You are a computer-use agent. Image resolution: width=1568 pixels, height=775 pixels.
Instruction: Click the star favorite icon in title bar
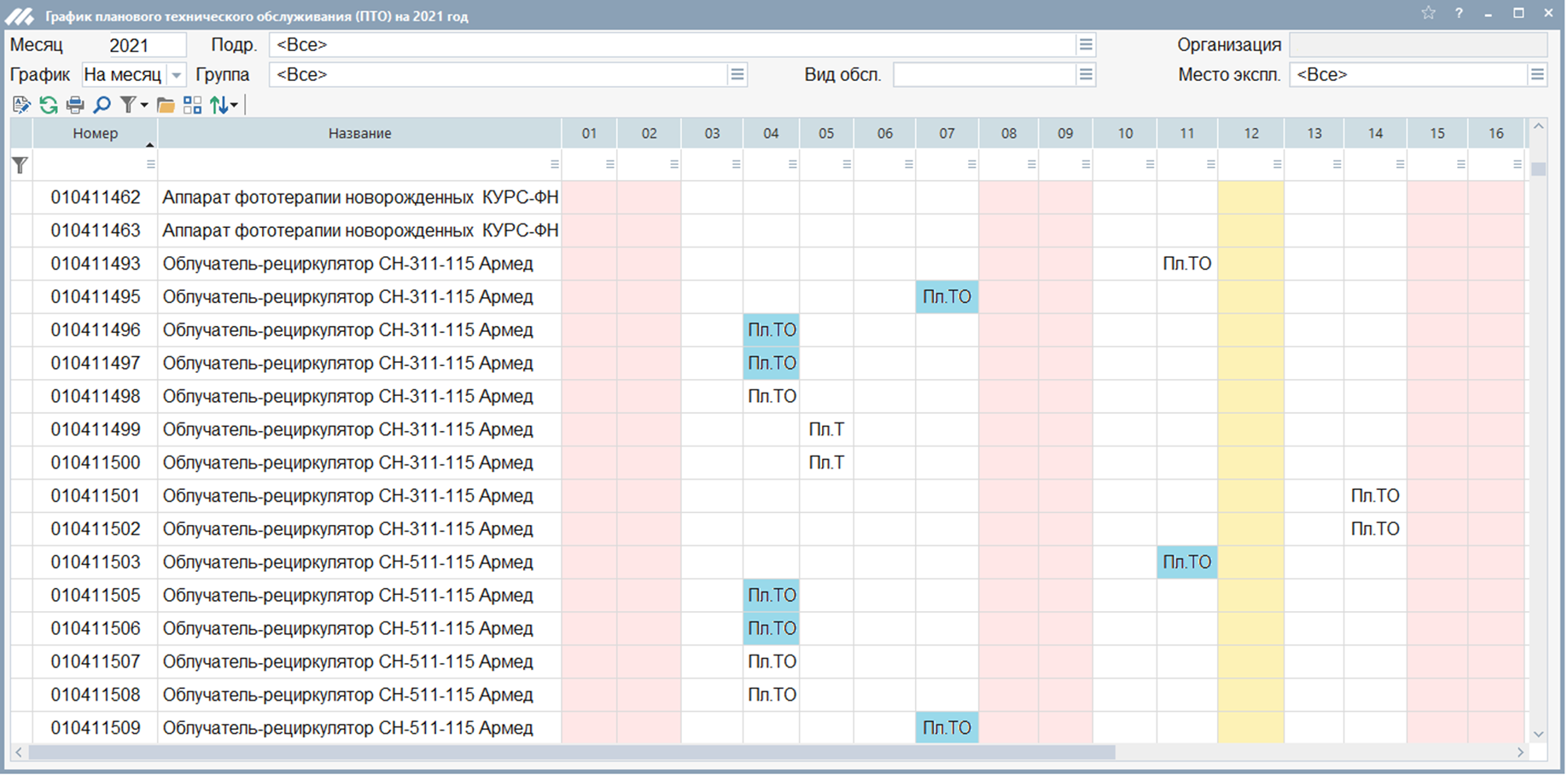click(x=1428, y=13)
